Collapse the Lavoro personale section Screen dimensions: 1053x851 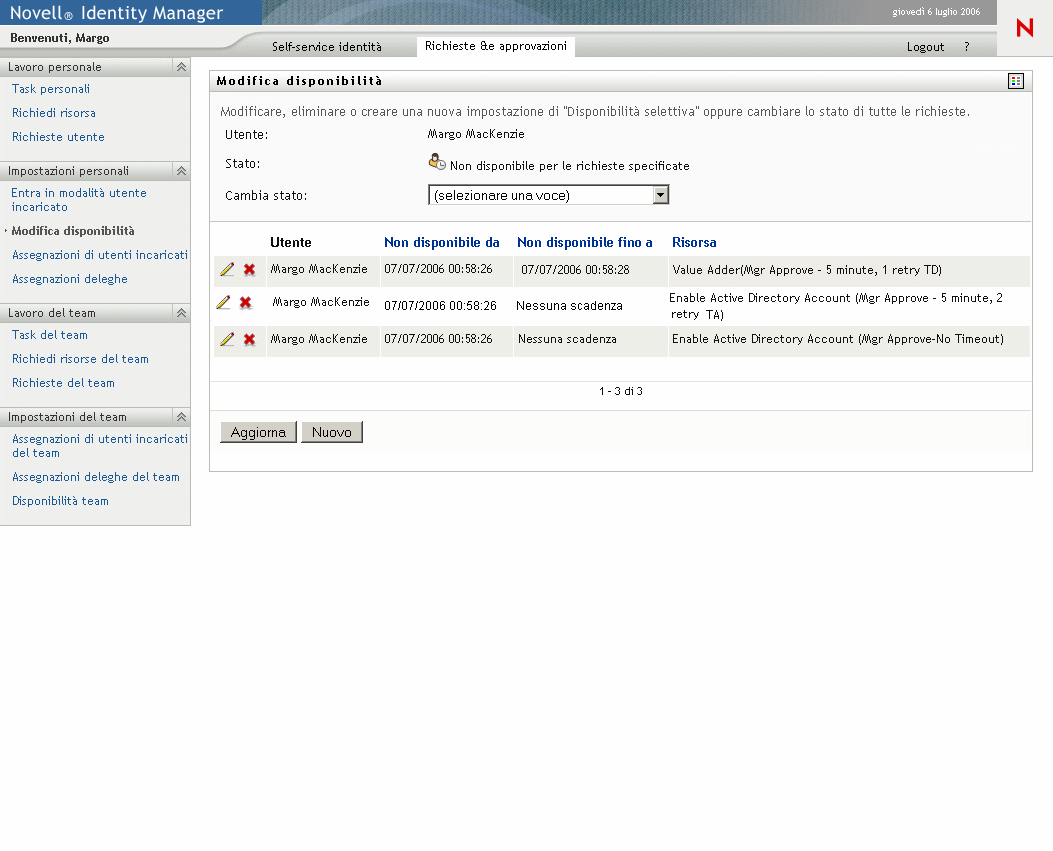(x=181, y=66)
